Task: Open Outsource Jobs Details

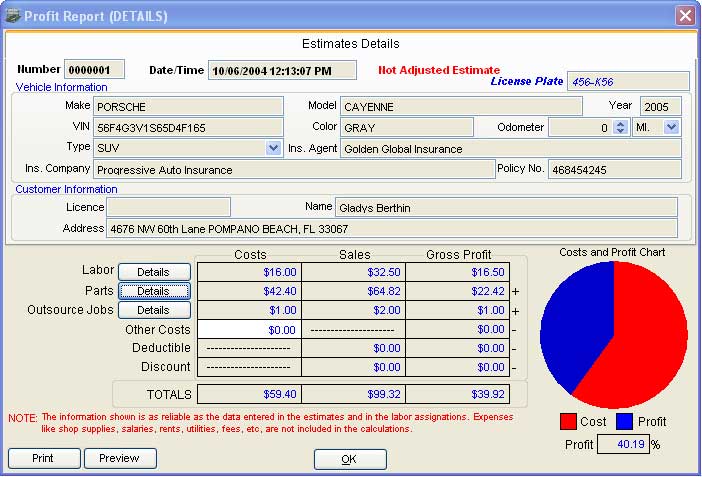Action: click(x=154, y=310)
